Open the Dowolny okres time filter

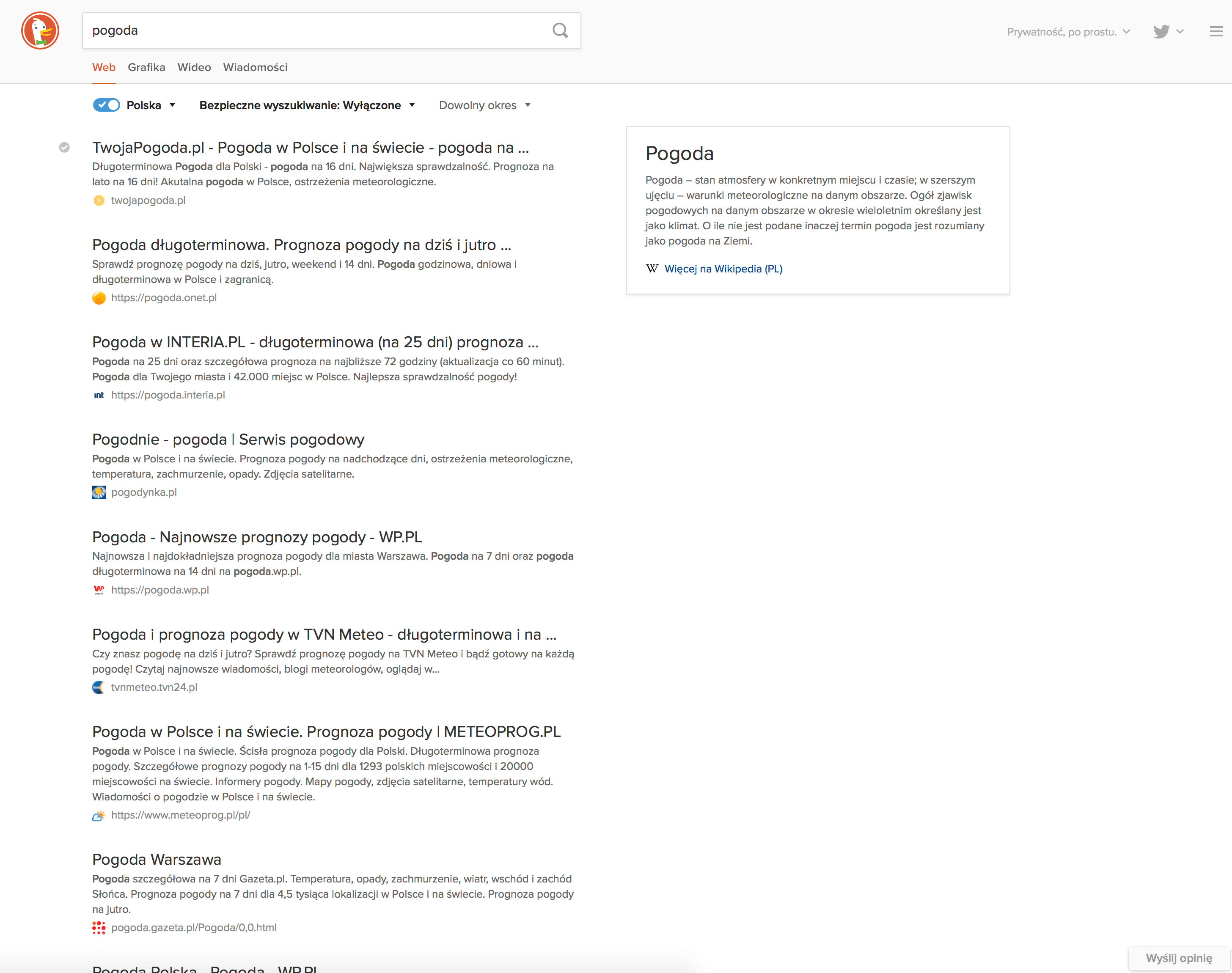pos(485,105)
